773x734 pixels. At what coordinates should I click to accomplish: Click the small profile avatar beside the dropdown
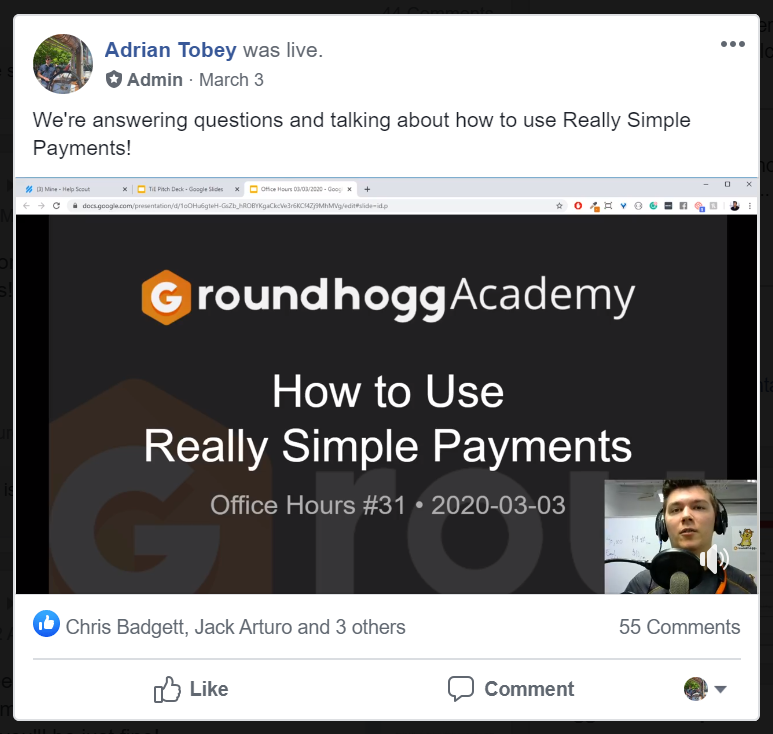coord(696,689)
